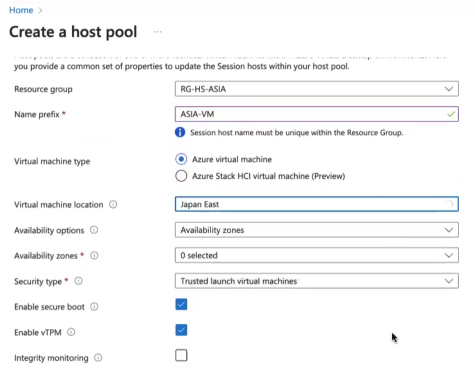Show info tooltip for Enable vTPM

[71, 332]
